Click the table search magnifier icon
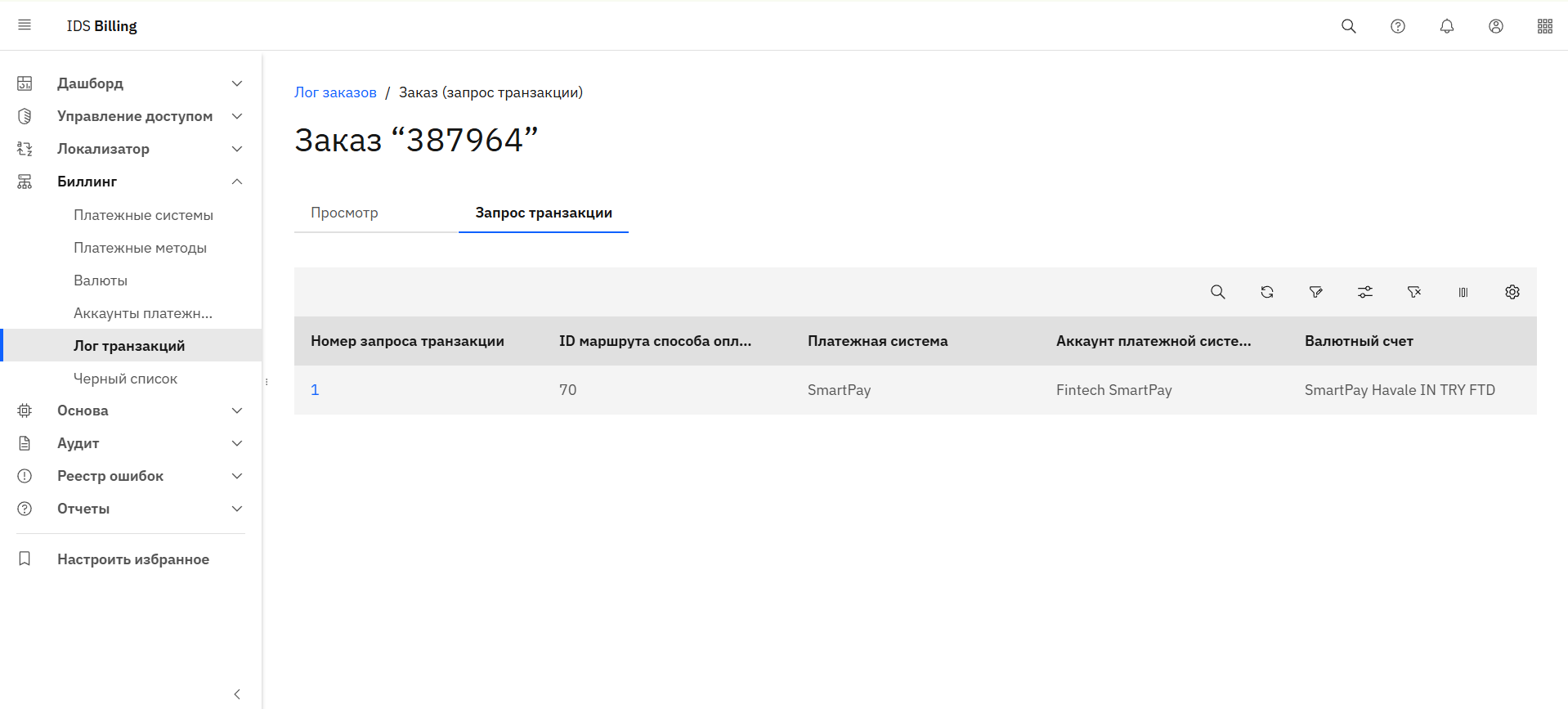Image resolution: width=1568 pixels, height=709 pixels. tap(1217, 292)
